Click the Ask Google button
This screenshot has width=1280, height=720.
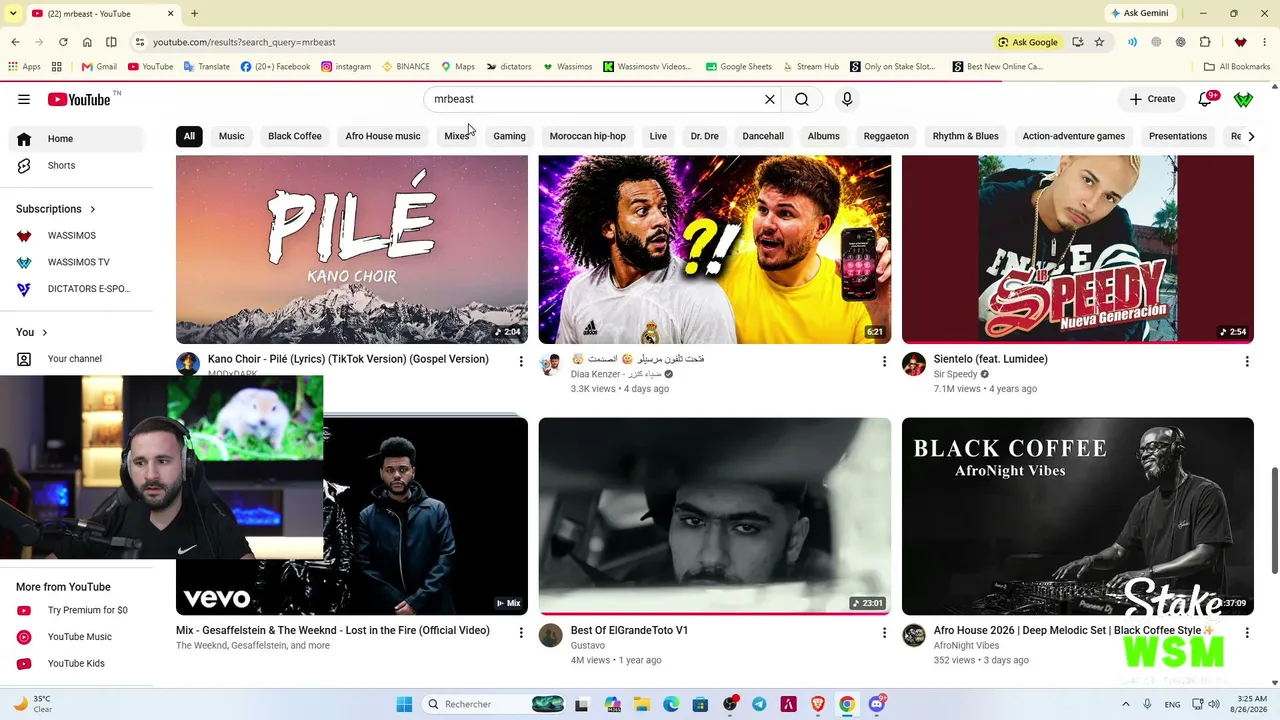(x=1027, y=42)
